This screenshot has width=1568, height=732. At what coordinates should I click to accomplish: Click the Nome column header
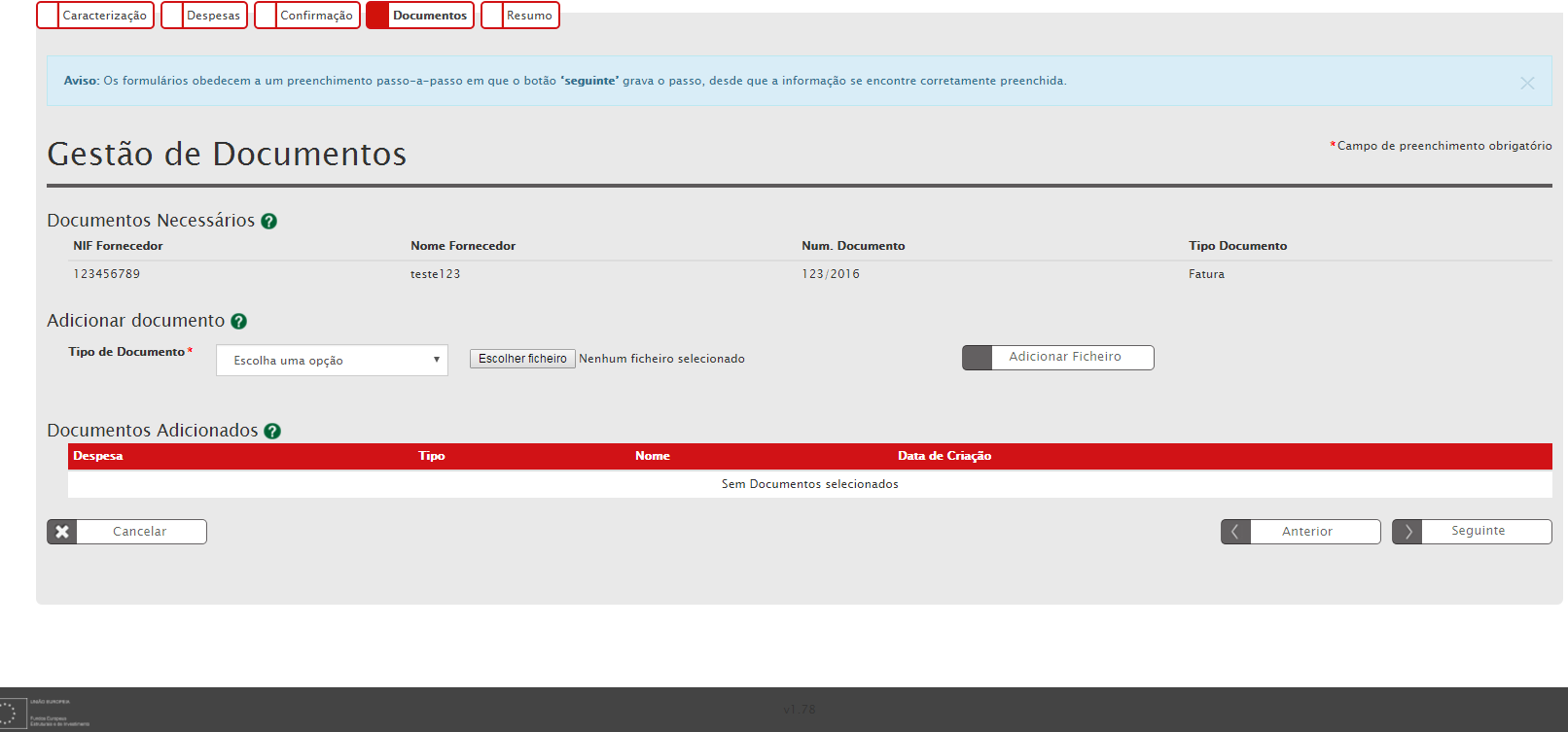coord(653,456)
